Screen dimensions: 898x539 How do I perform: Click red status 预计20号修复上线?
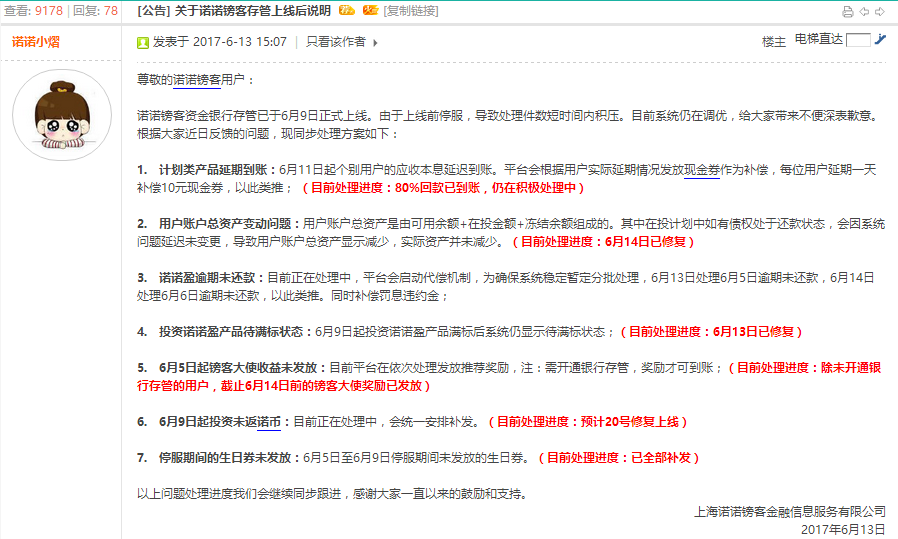[629, 422]
